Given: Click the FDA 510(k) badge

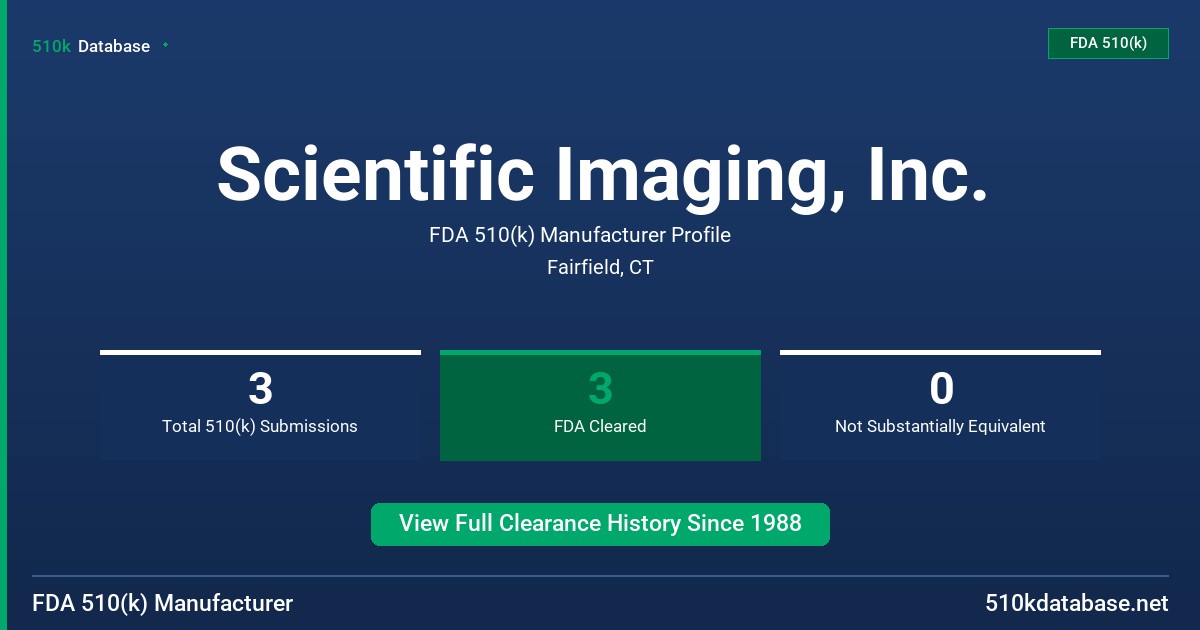Looking at the screenshot, I should pyautogui.click(x=1108, y=43).
